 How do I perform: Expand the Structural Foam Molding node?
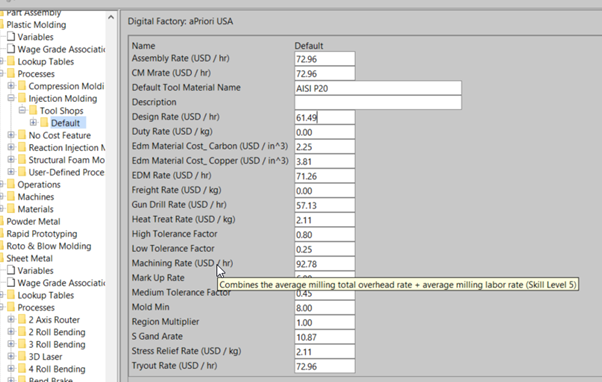tap(11, 159)
